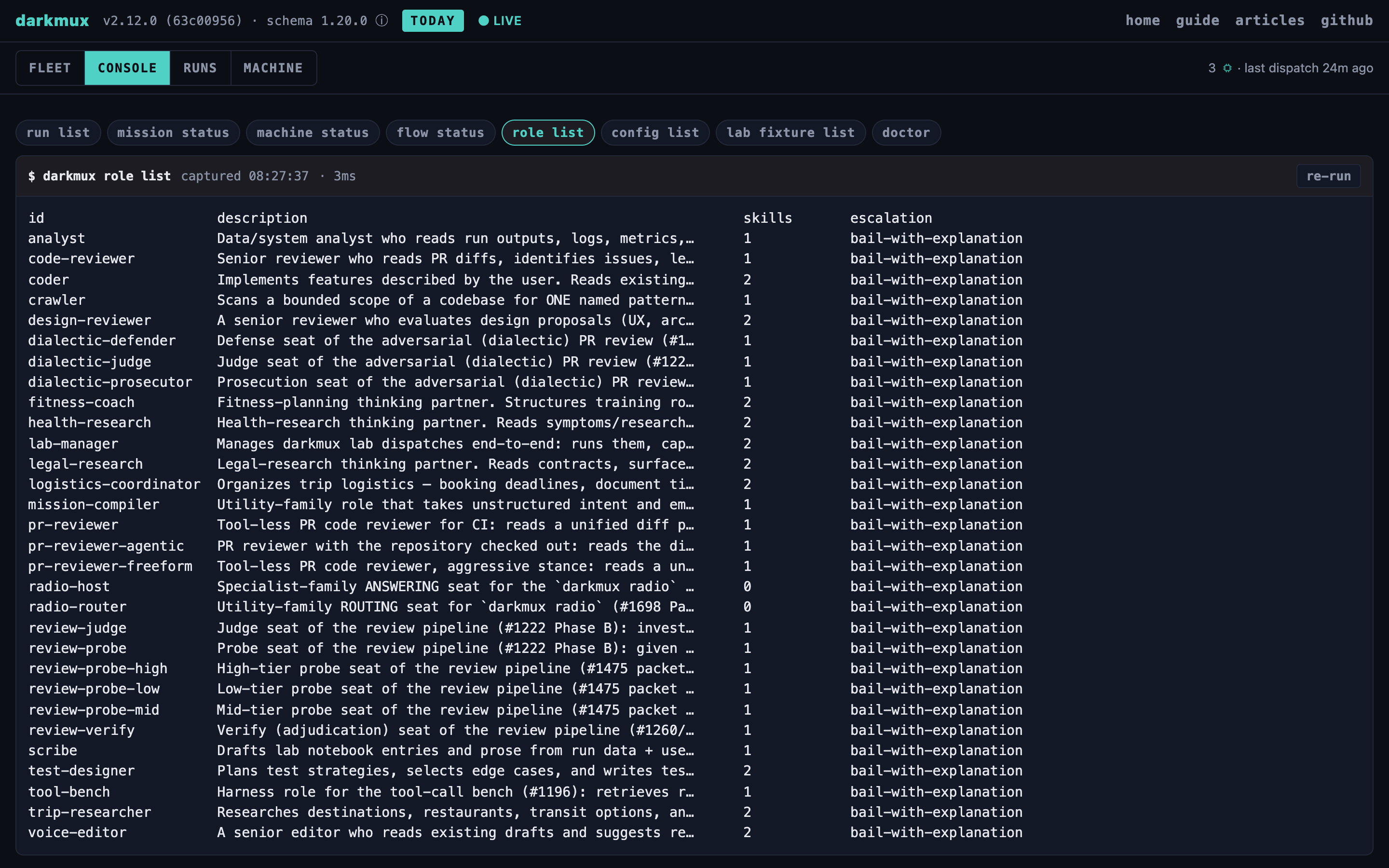1389x868 pixels.
Task: Click the 'escalation' column header
Action: pyautogui.click(x=891, y=218)
